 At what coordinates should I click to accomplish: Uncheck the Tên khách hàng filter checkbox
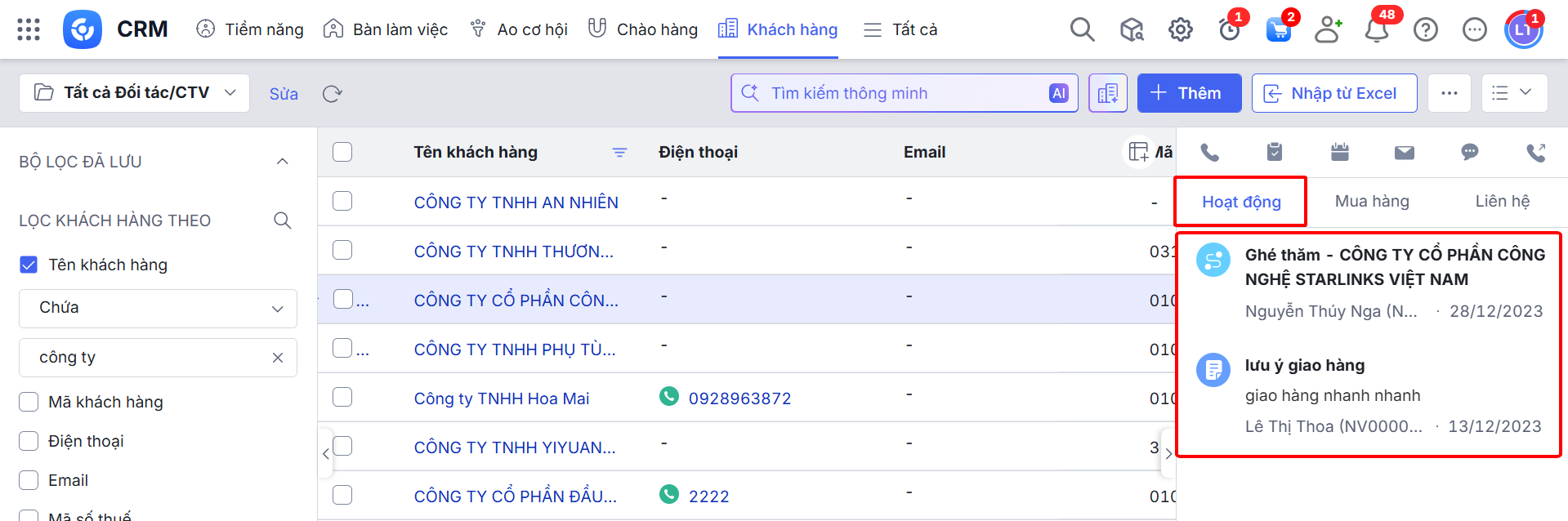click(29, 265)
